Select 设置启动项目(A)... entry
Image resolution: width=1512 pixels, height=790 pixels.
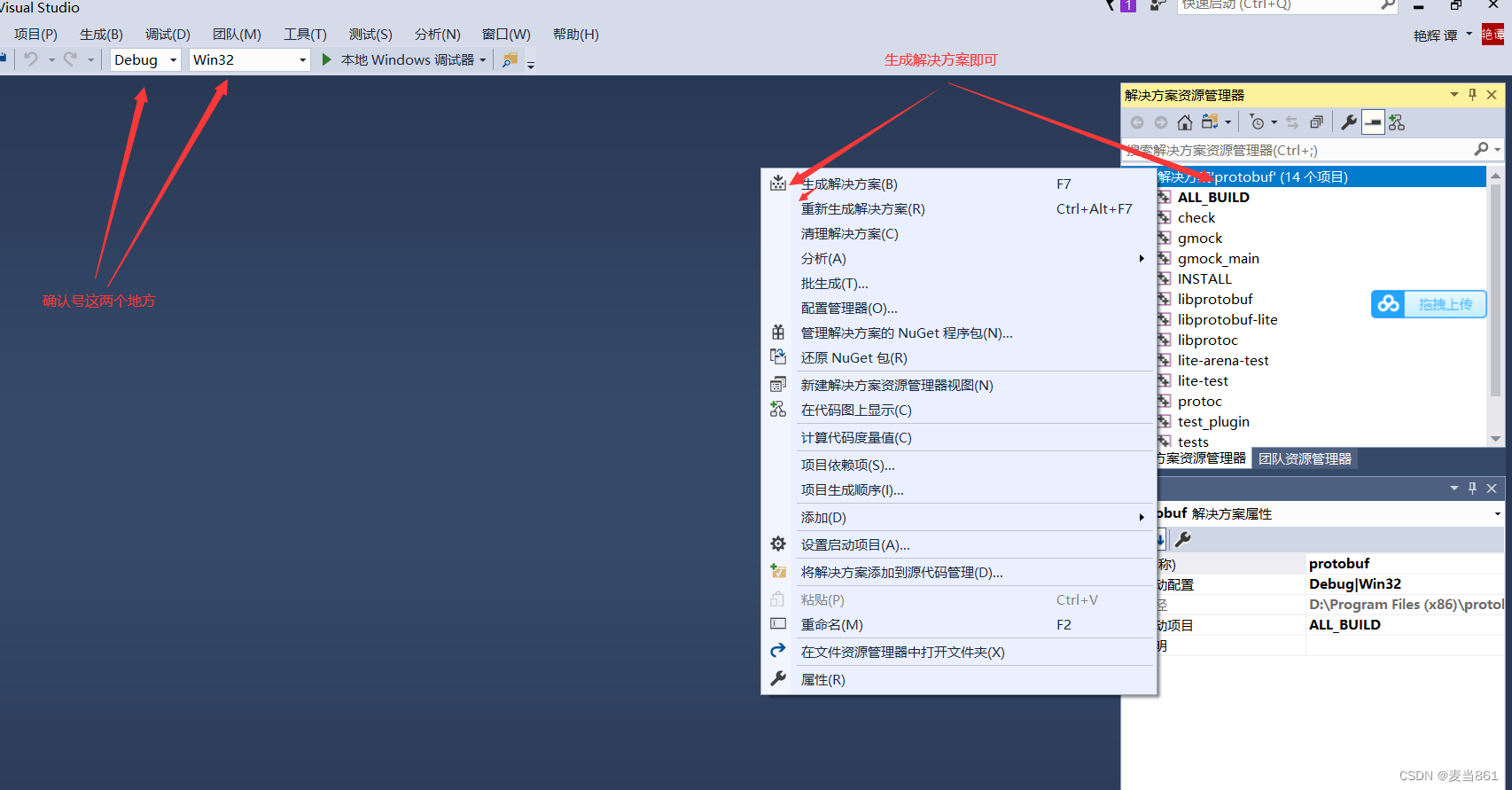(x=959, y=545)
